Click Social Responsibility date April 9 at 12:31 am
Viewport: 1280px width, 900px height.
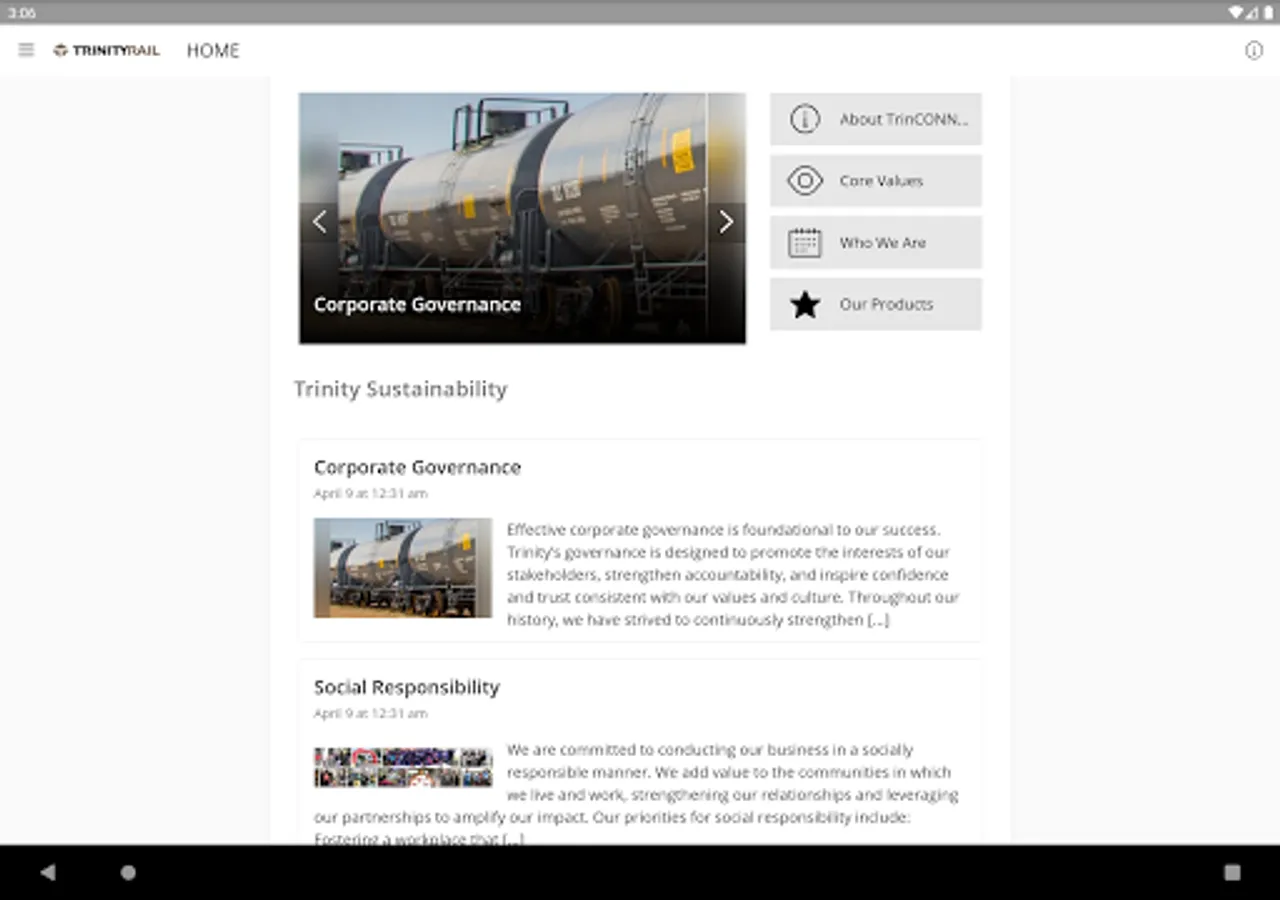tap(370, 713)
